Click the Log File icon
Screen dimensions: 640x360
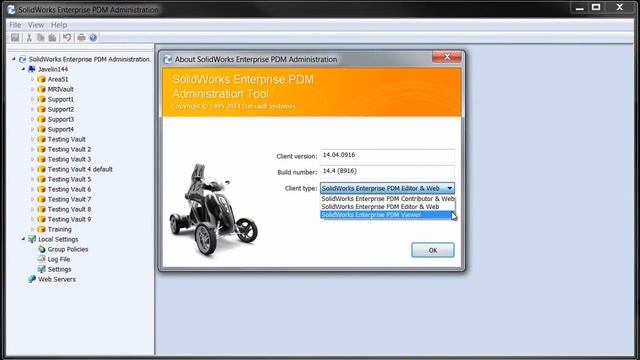pyautogui.click(x=41, y=259)
